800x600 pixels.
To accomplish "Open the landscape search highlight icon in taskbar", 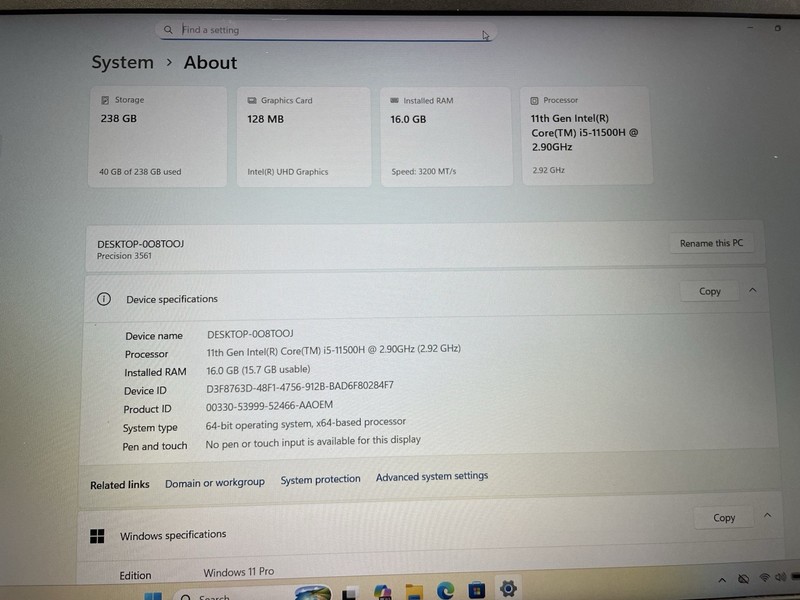I will click(312, 592).
